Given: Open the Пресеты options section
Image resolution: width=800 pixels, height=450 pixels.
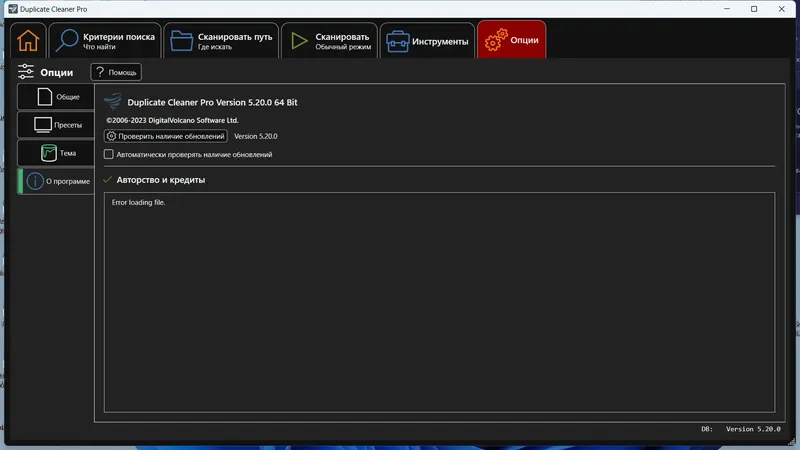Looking at the screenshot, I should tap(56, 124).
